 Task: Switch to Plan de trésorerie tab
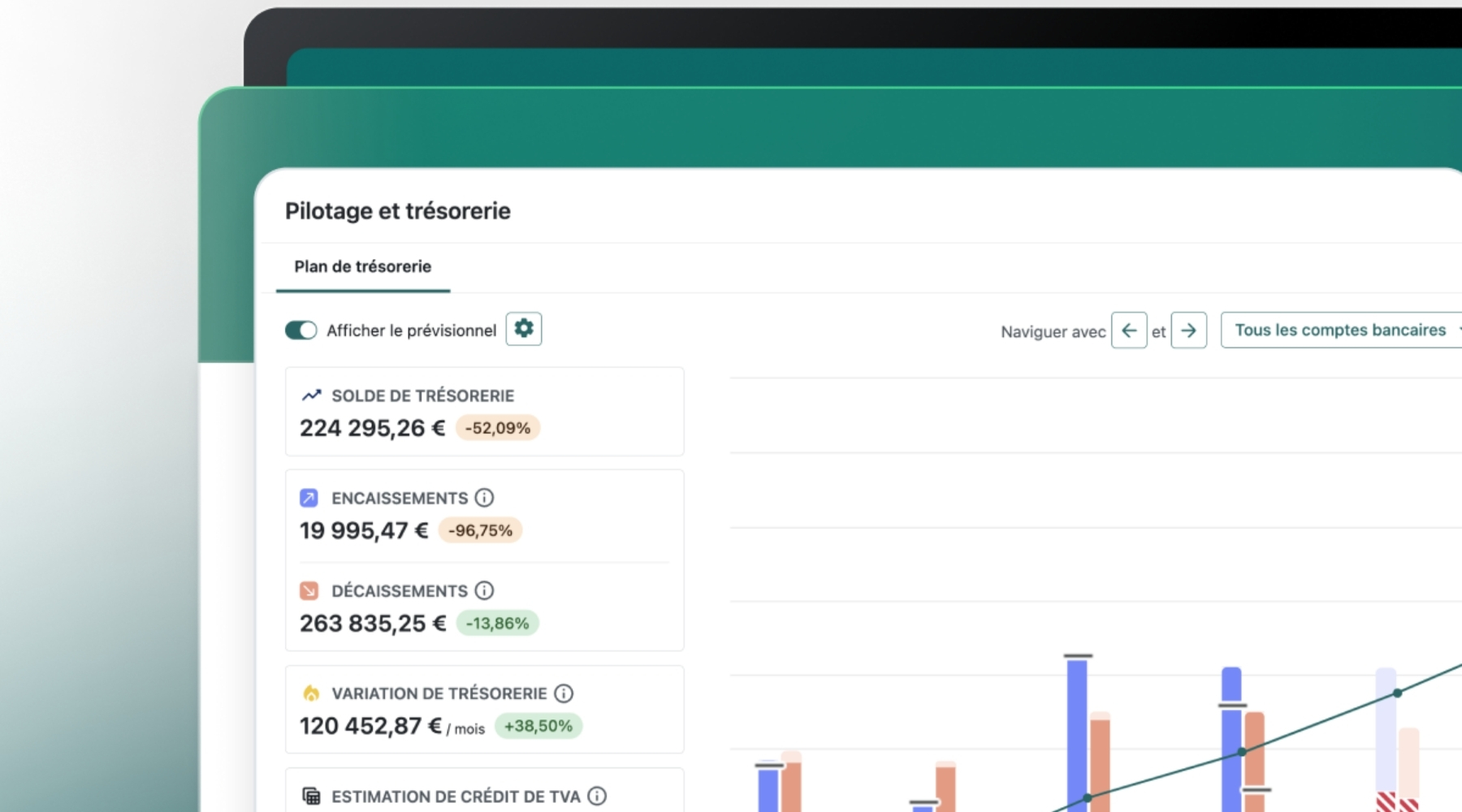coord(362,267)
